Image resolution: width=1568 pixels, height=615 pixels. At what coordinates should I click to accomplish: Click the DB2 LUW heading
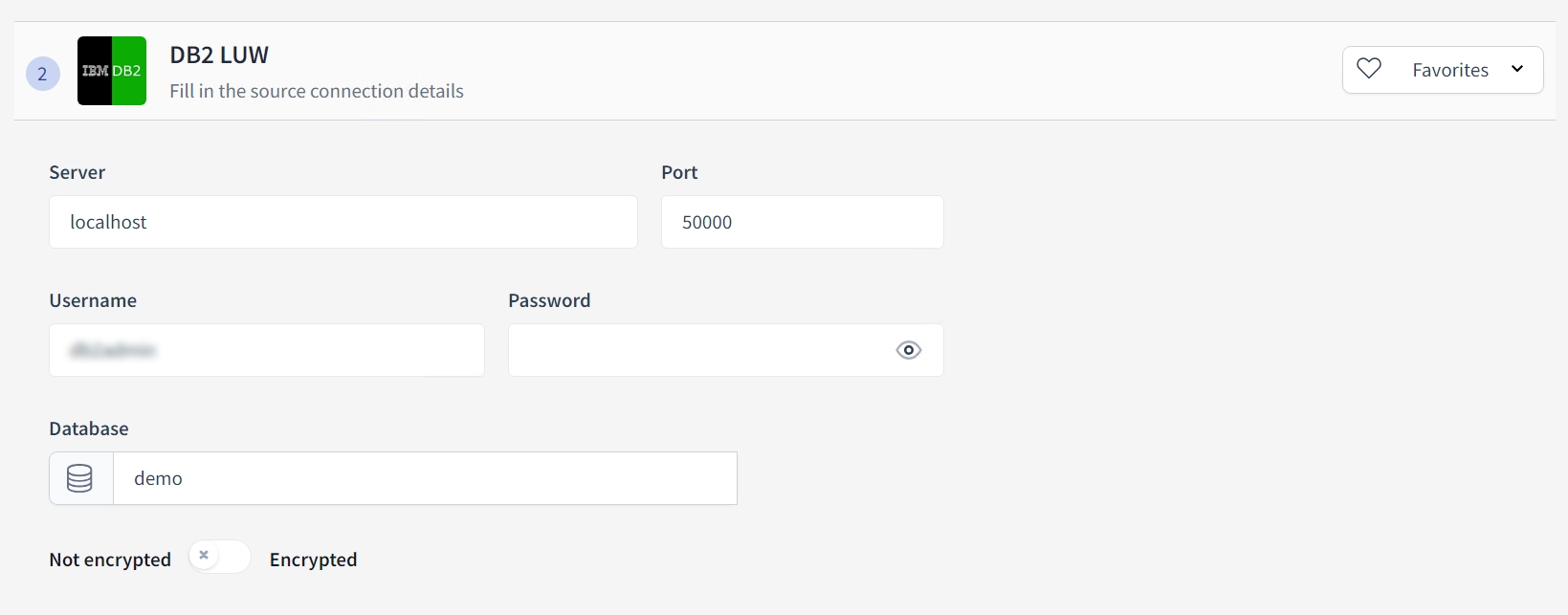219,55
